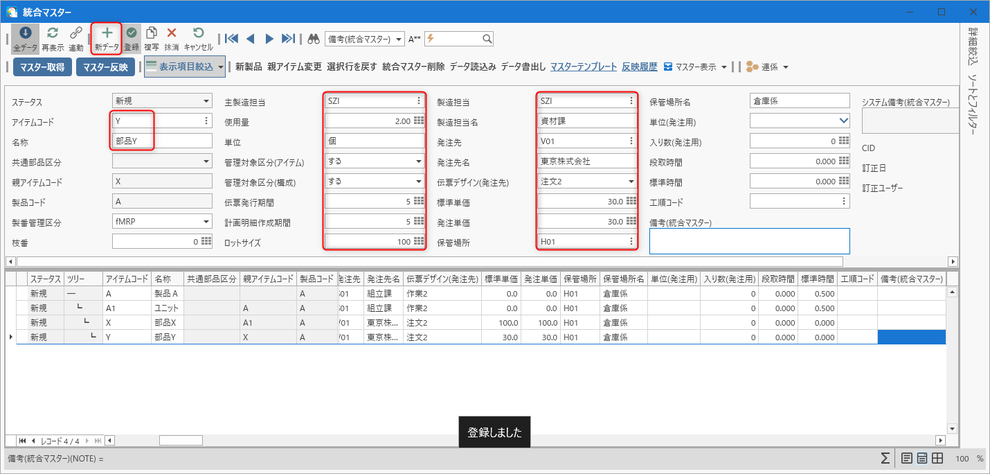Select grid row with 名称 製品A
The image size is (990, 474).
480,293
